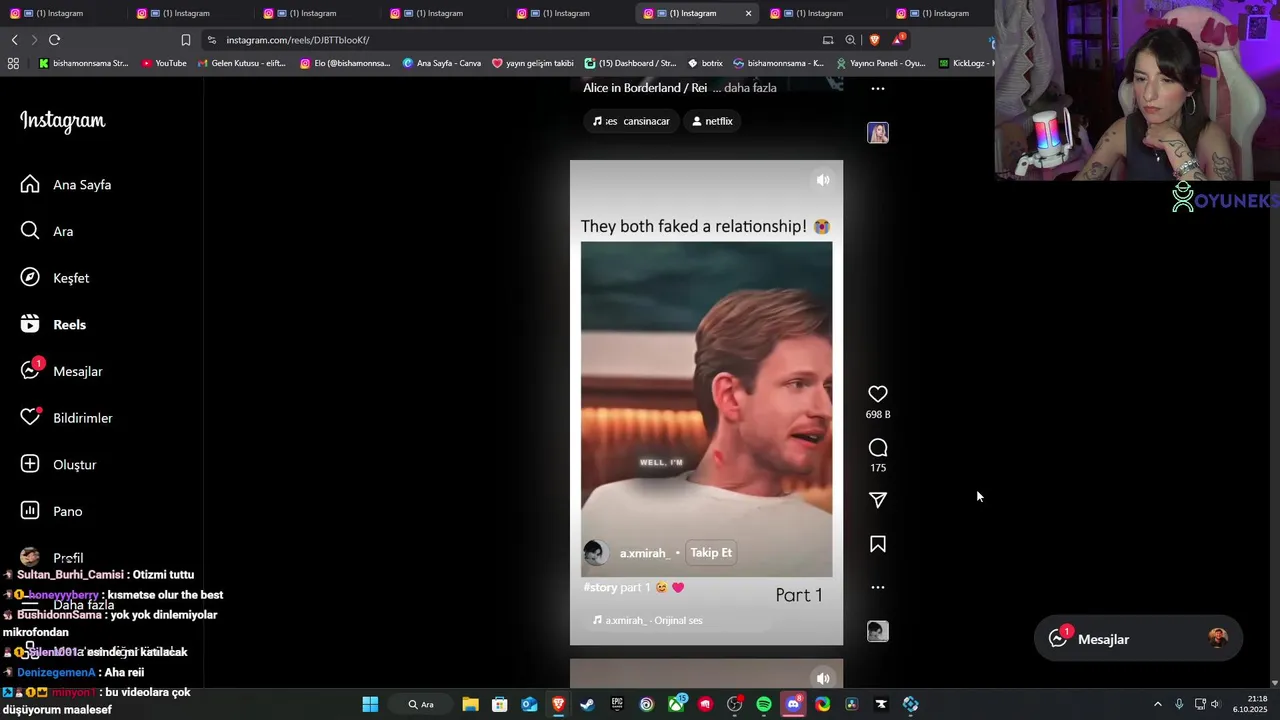Image resolution: width=1280 pixels, height=720 pixels.
Task: Reload the Instagram page
Action: (54, 40)
